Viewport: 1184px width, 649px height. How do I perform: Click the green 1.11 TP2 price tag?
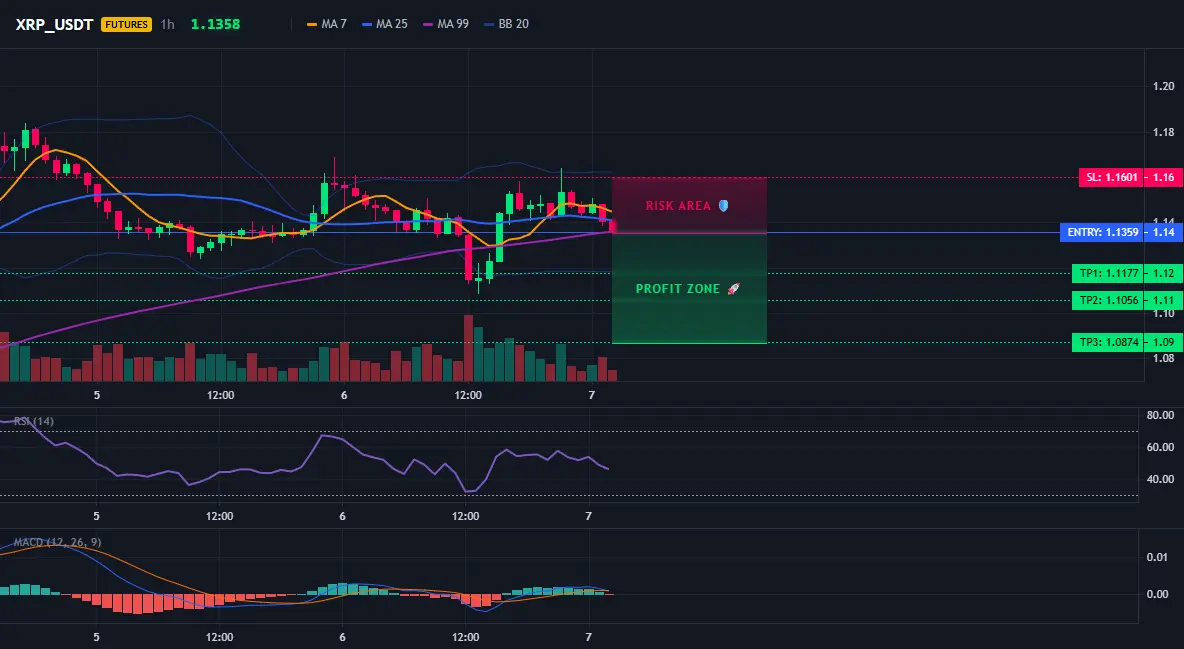1164,300
